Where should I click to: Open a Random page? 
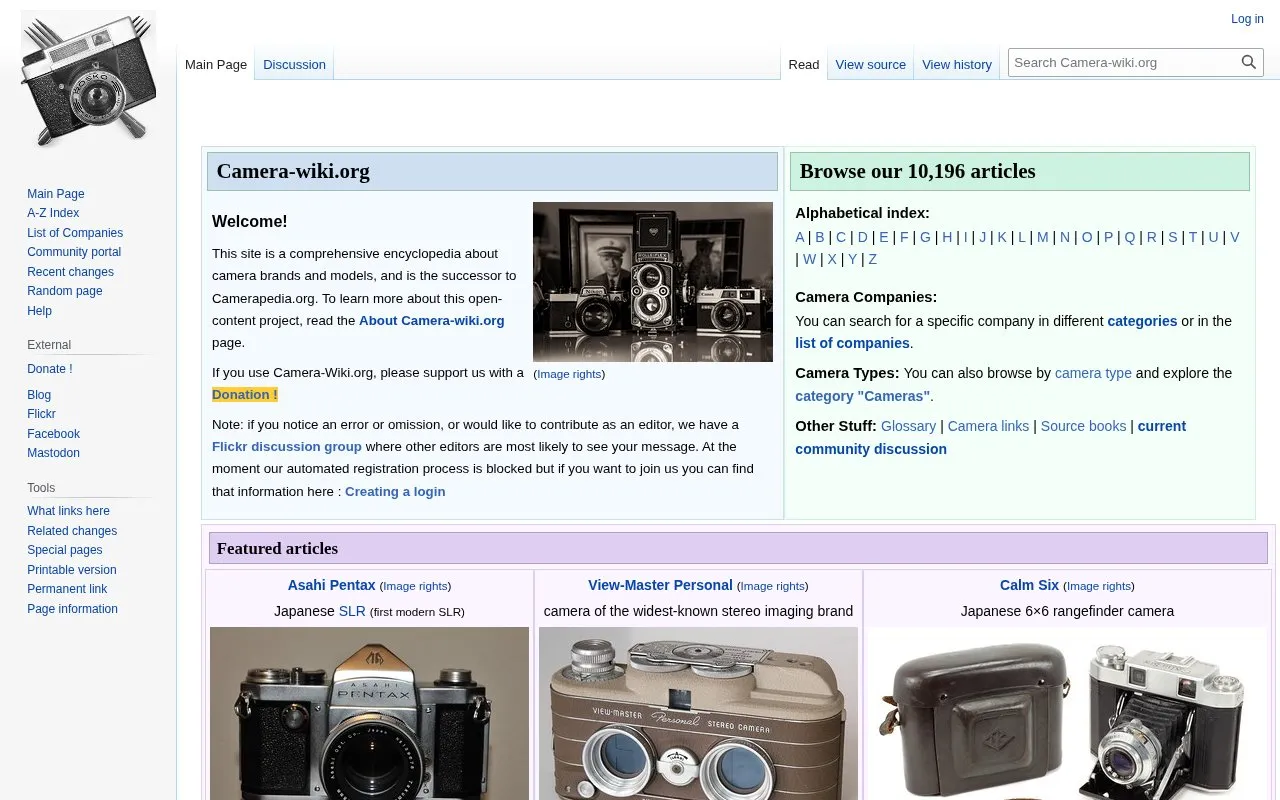click(65, 291)
